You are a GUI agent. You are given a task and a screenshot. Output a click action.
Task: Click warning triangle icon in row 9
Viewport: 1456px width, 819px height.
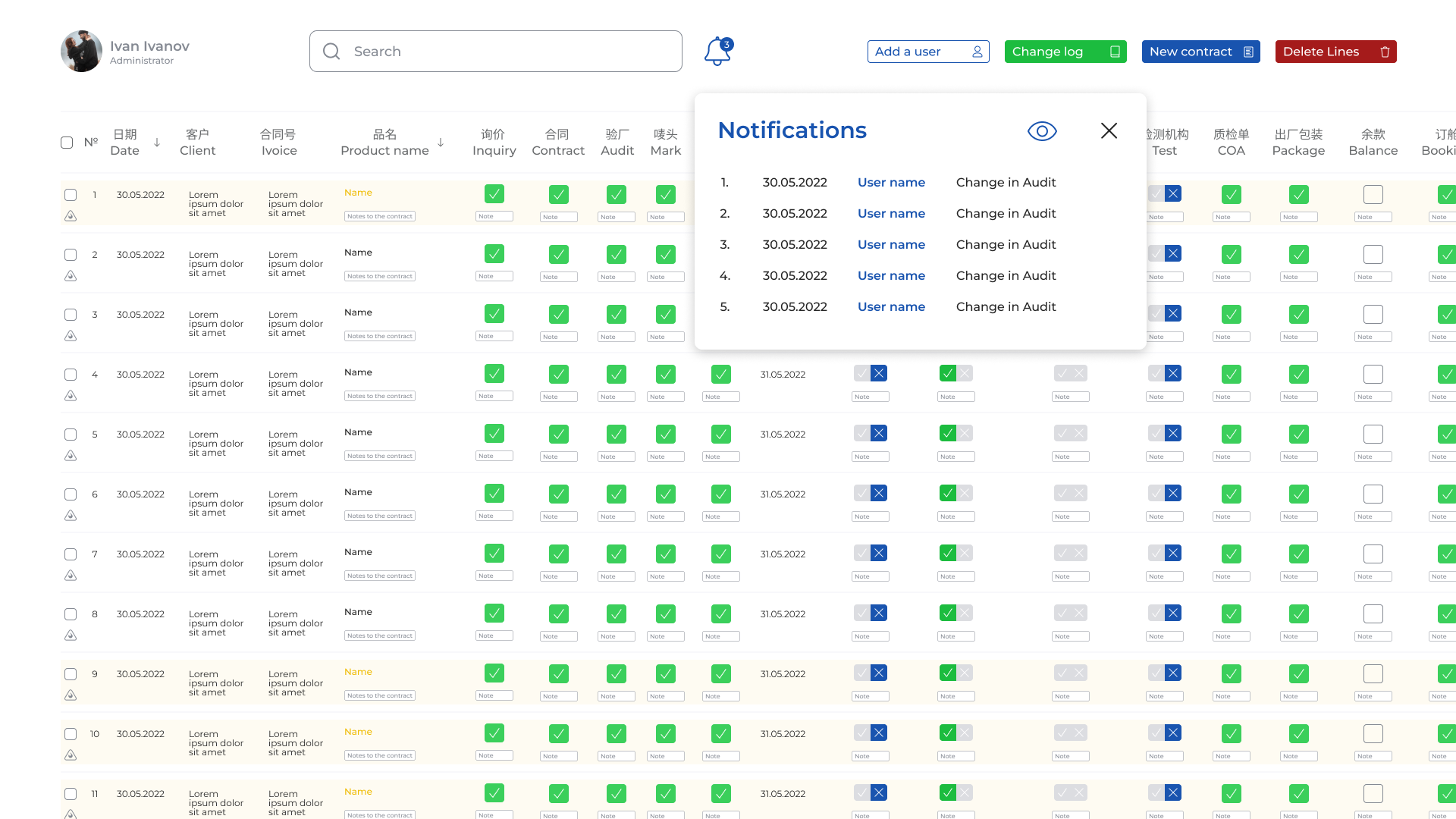pos(71,695)
